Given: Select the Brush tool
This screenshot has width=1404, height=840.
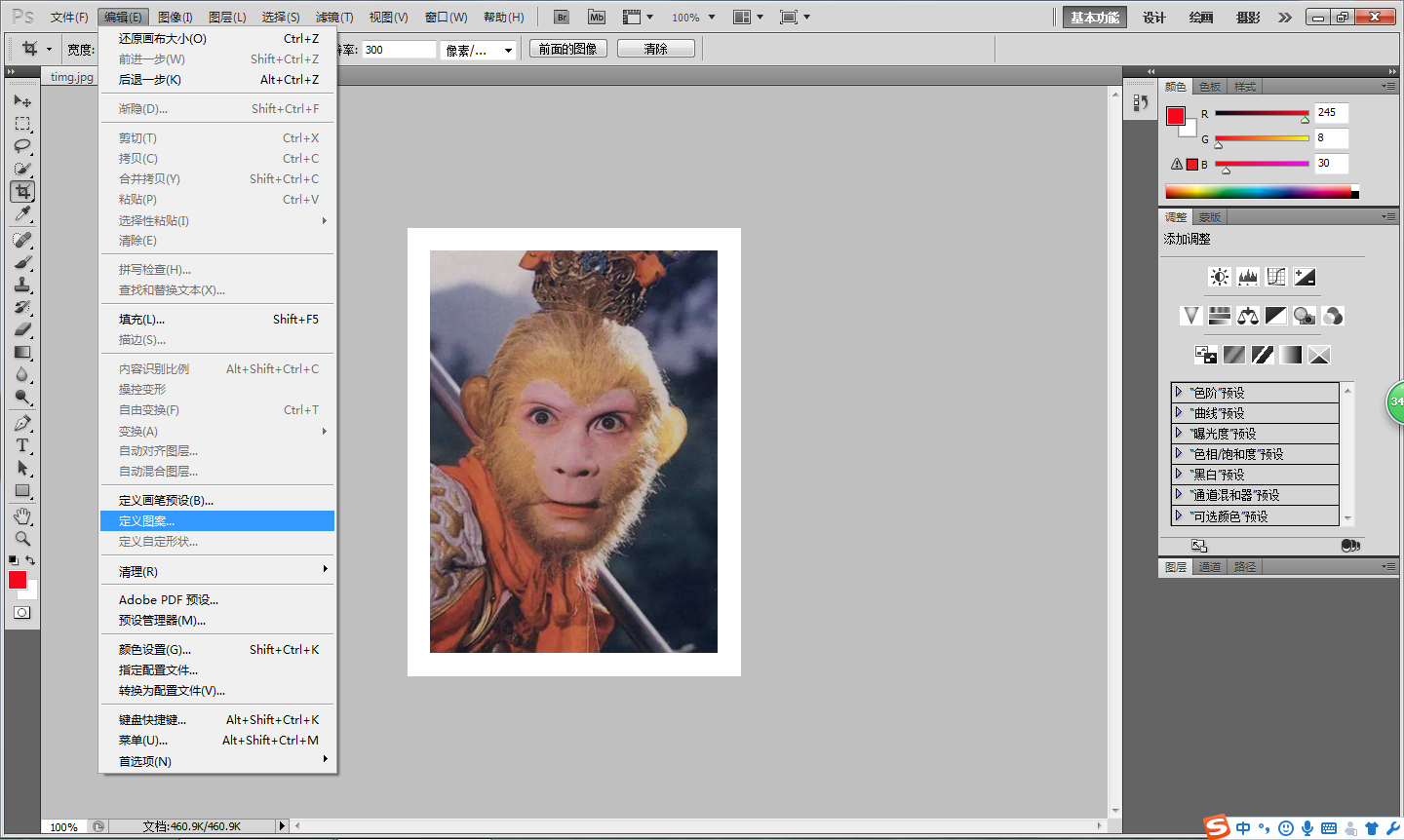Looking at the screenshot, I should tap(22, 262).
